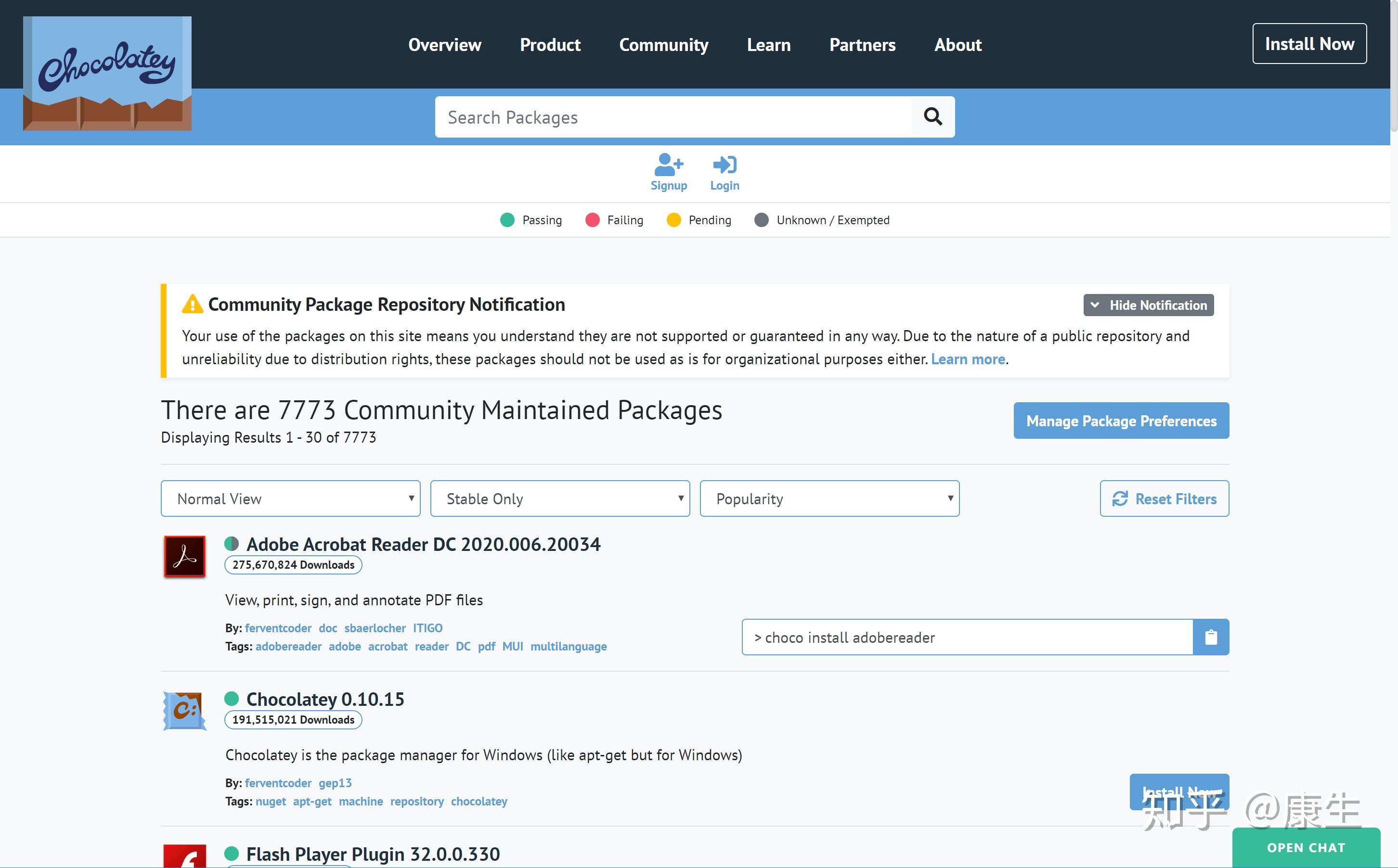Click the Signup user-plus icon
This screenshot has height=868, width=1398.
[669, 165]
